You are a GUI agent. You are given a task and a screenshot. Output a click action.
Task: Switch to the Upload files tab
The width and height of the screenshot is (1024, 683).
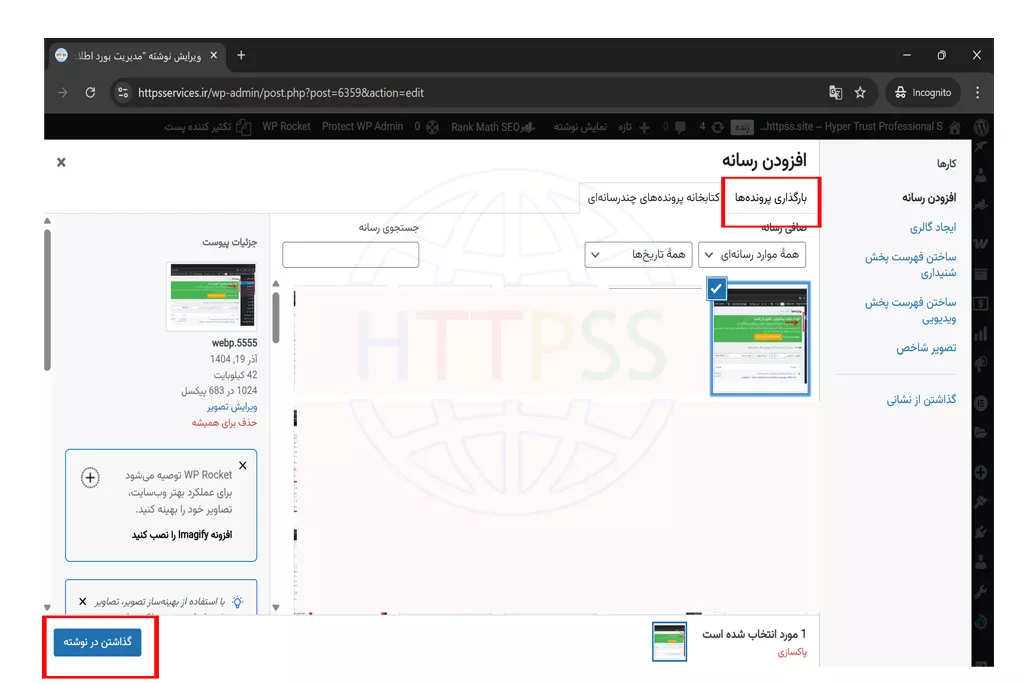click(770, 198)
